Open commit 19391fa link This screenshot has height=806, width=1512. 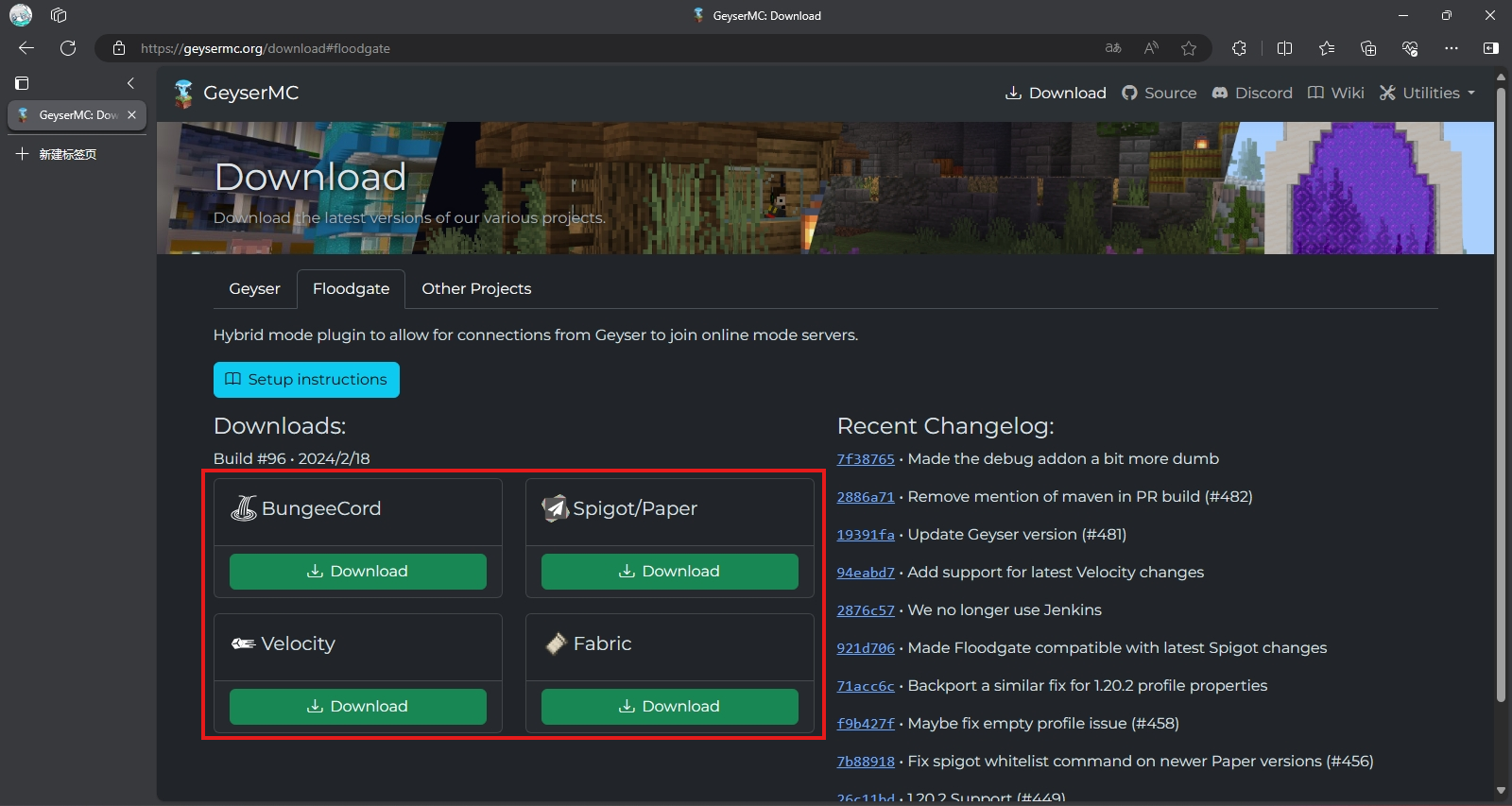pos(866,535)
